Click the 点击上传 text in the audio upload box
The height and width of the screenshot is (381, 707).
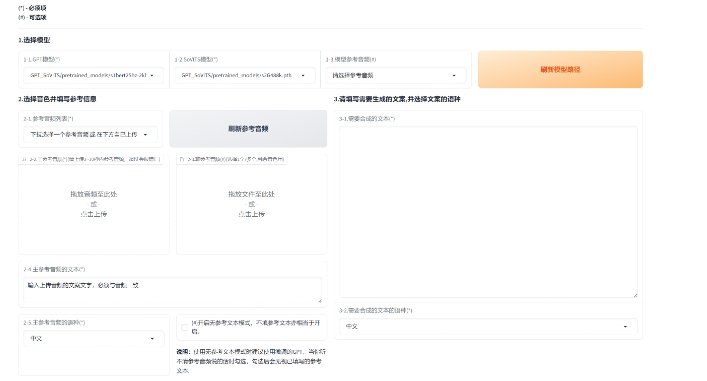click(94, 214)
